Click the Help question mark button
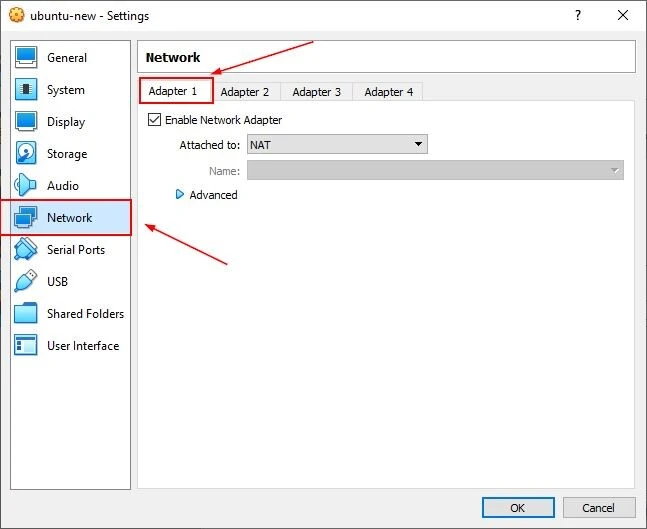The height and width of the screenshot is (529, 647). click(x=577, y=16)
